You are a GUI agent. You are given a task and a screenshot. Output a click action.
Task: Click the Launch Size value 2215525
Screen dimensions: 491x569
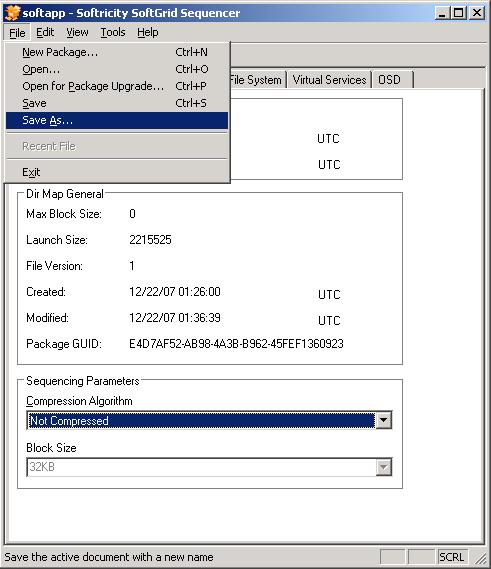click(150, 240)
